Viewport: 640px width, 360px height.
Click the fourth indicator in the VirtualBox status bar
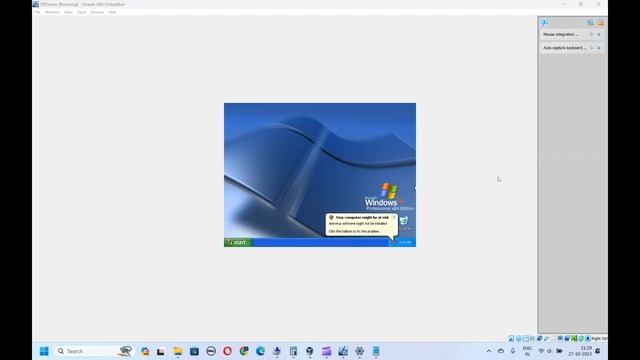coord(533,338)
